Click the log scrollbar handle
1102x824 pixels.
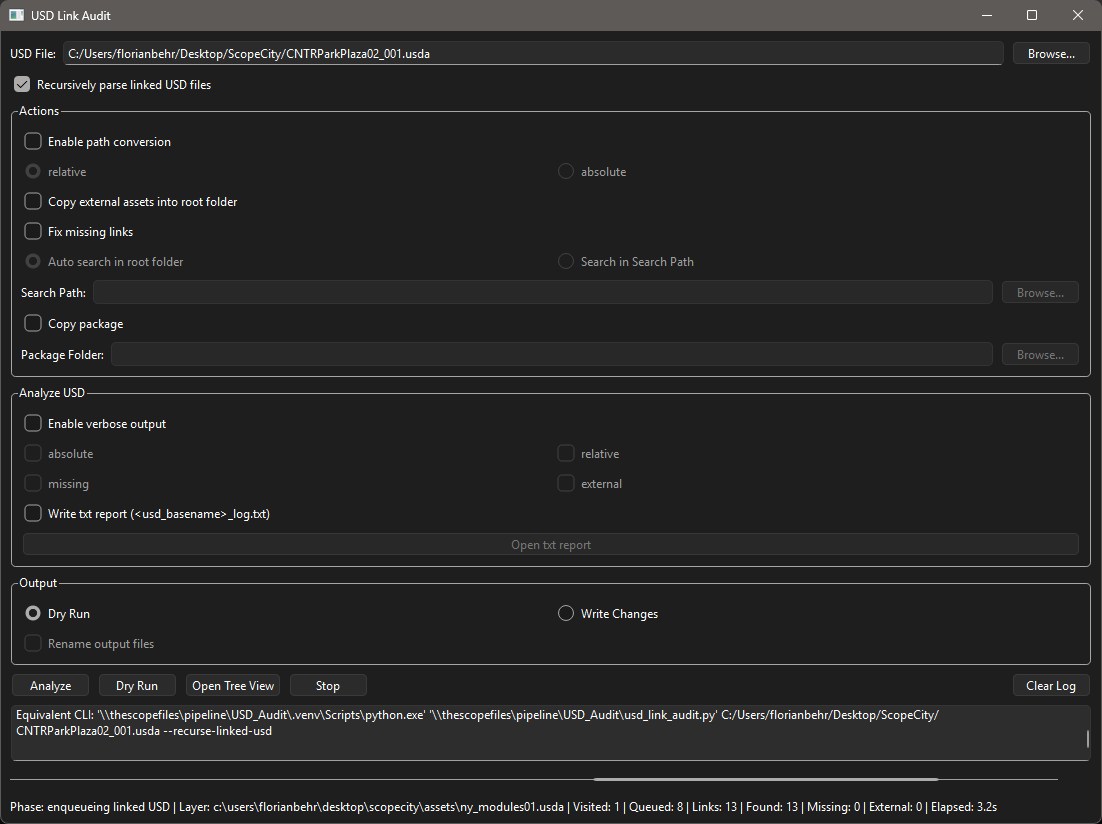pos(1087,738)
